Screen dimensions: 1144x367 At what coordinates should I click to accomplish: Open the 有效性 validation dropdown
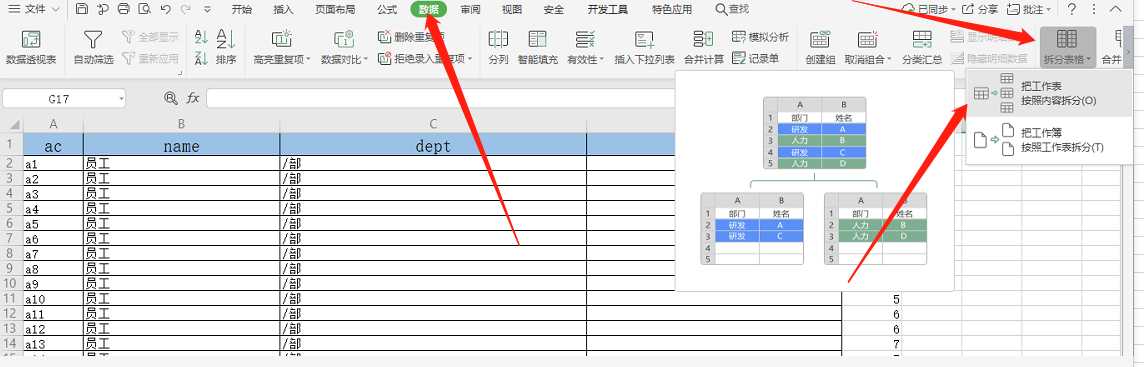(x=585, y=47)
